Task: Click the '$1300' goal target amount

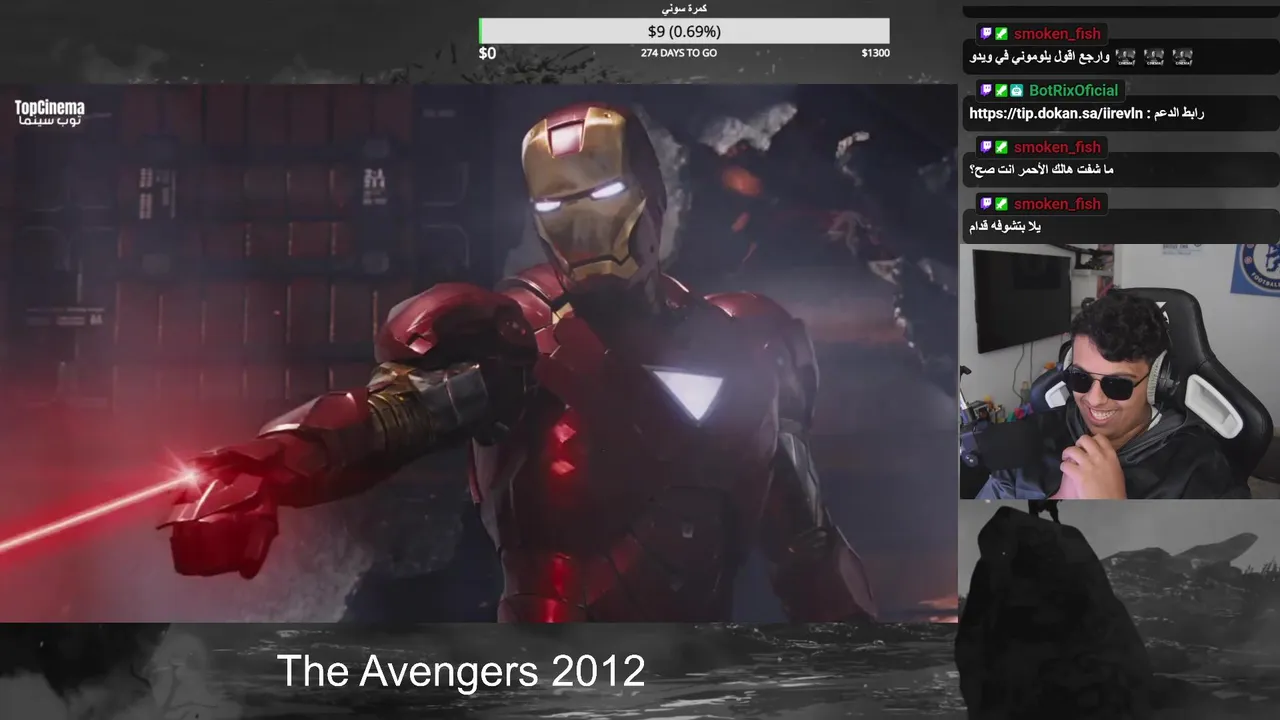Action: (875, 53)
